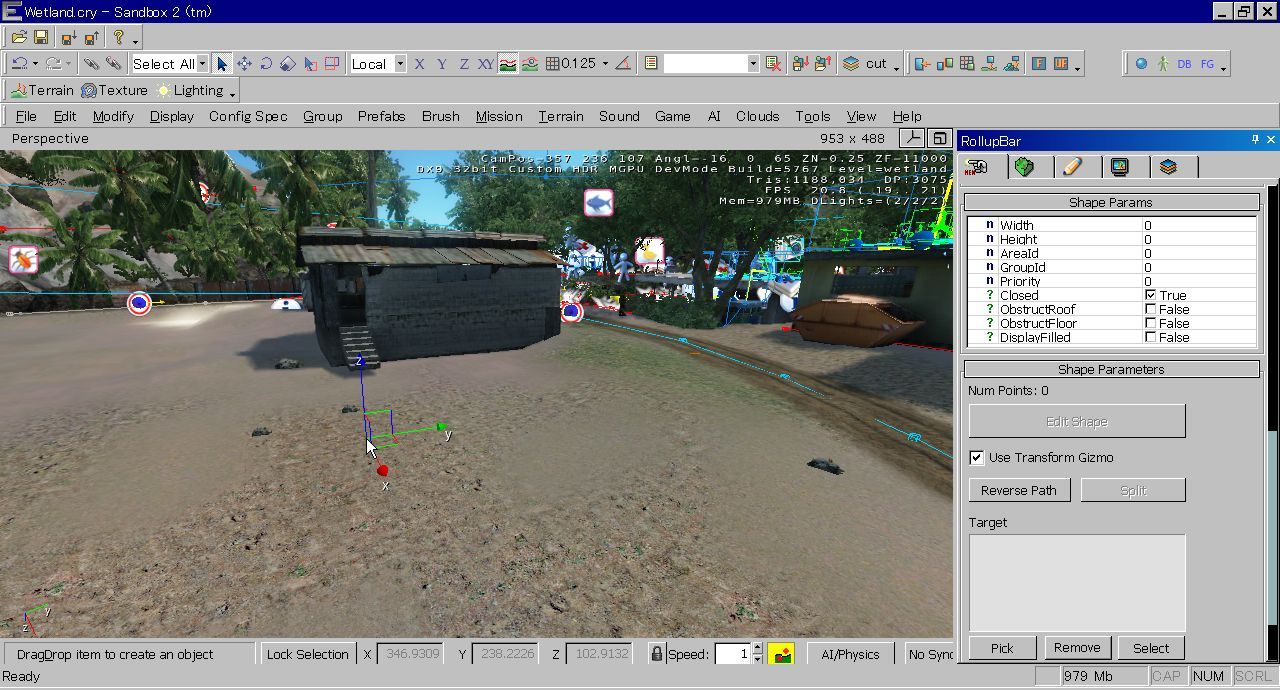The image size is (1280, 690).
Task: Activate the Scale tool
Action: coord(288,63)
